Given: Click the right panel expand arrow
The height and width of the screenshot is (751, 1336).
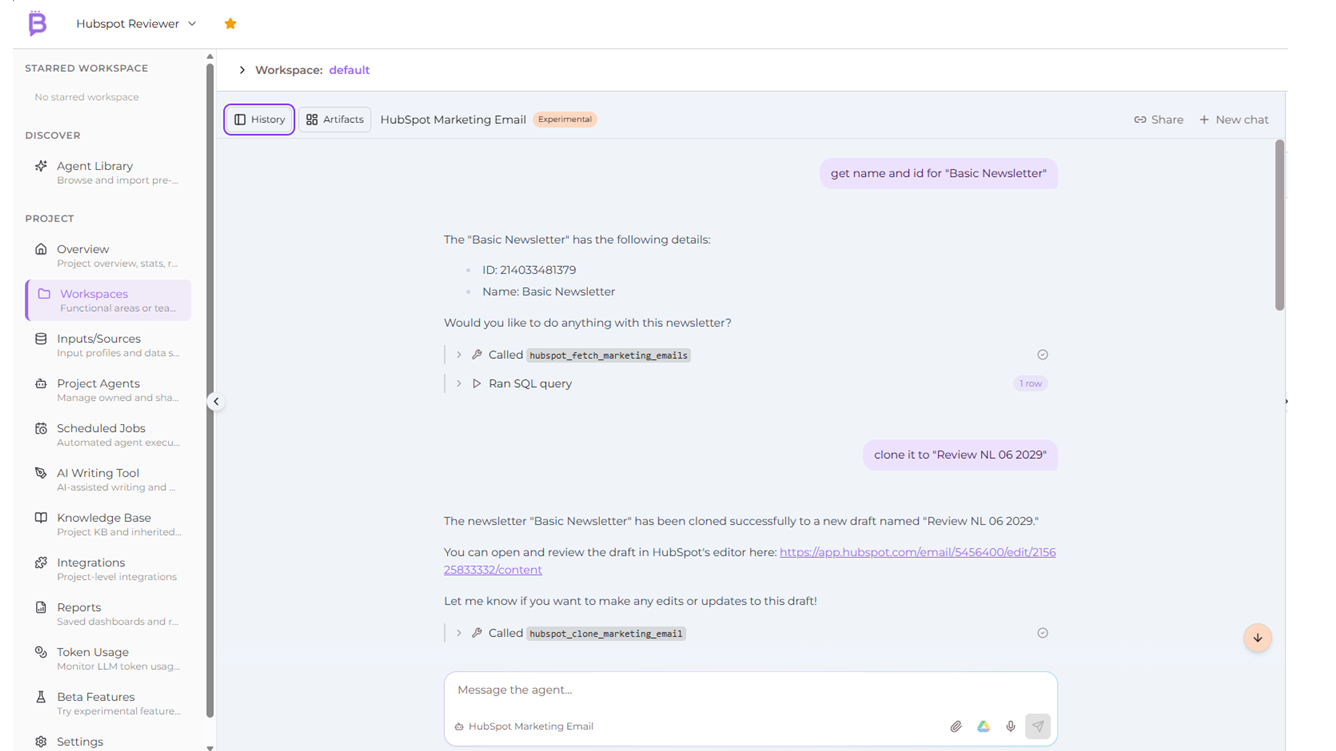Looking at the screenshot, I should 1286,401.
